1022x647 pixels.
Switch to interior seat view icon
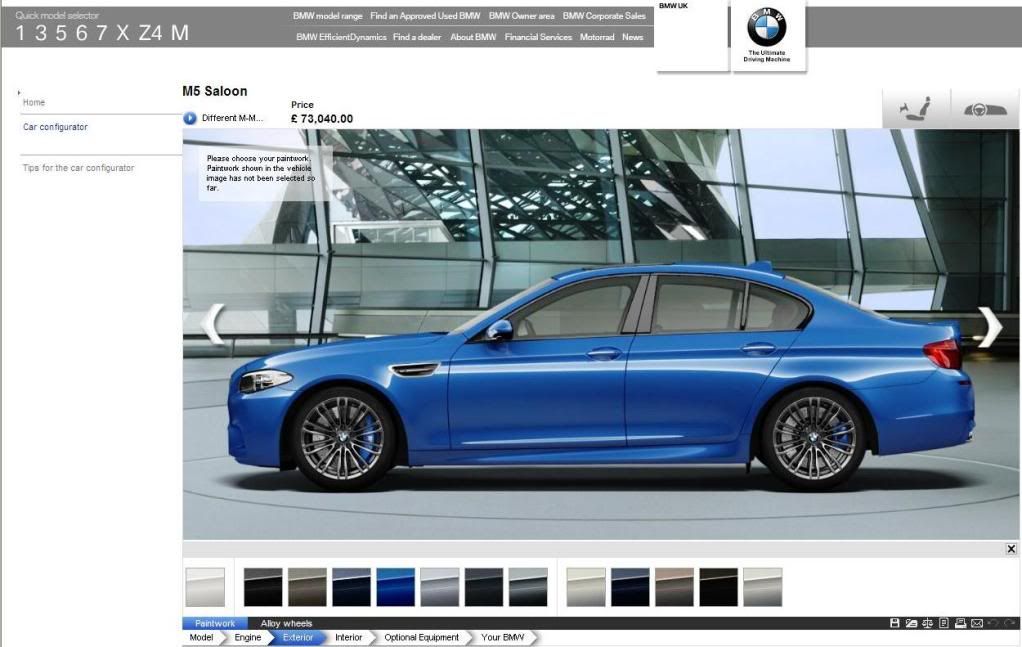pyautogui.click(x=916, y=108)
